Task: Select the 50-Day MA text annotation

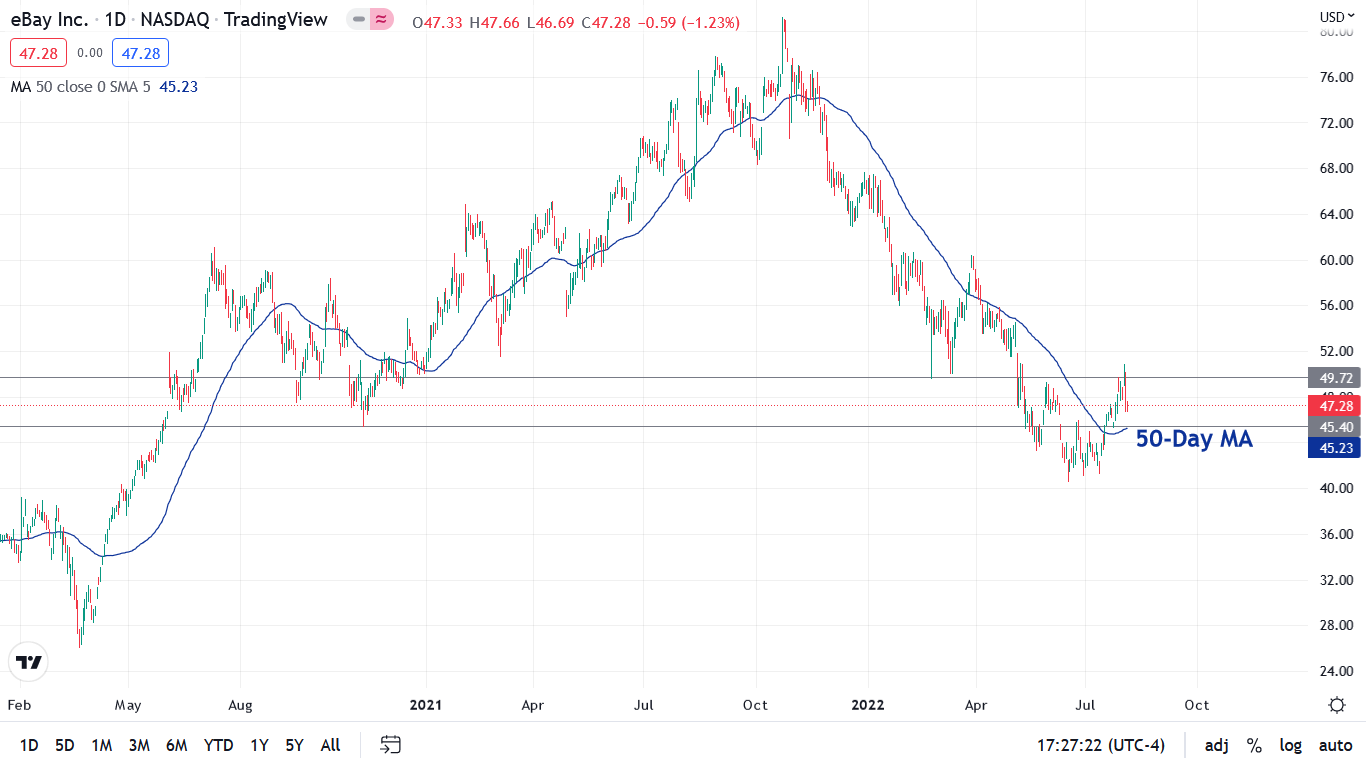Action: click(1194, 438)
